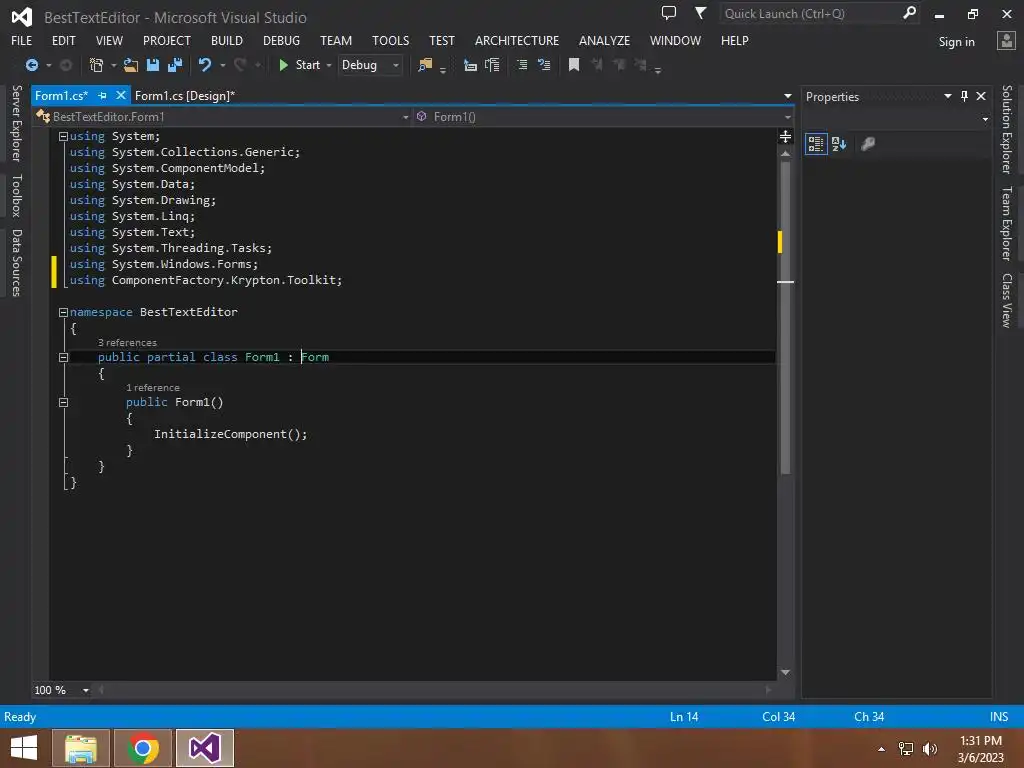Click the Display Object Member List icon
Image resolution: width=1024 pixels, height=768 pixels.
(x=470, y=65)
